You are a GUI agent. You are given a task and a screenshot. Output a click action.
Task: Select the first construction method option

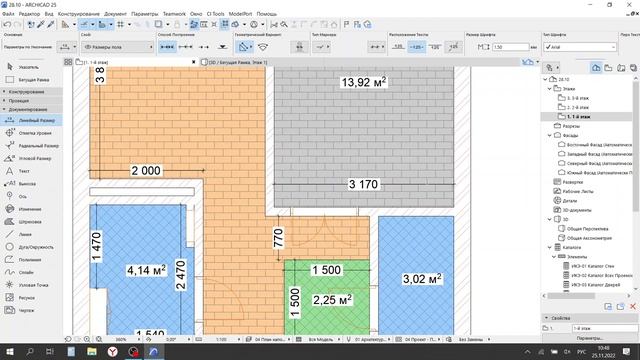tap(167, 47)
